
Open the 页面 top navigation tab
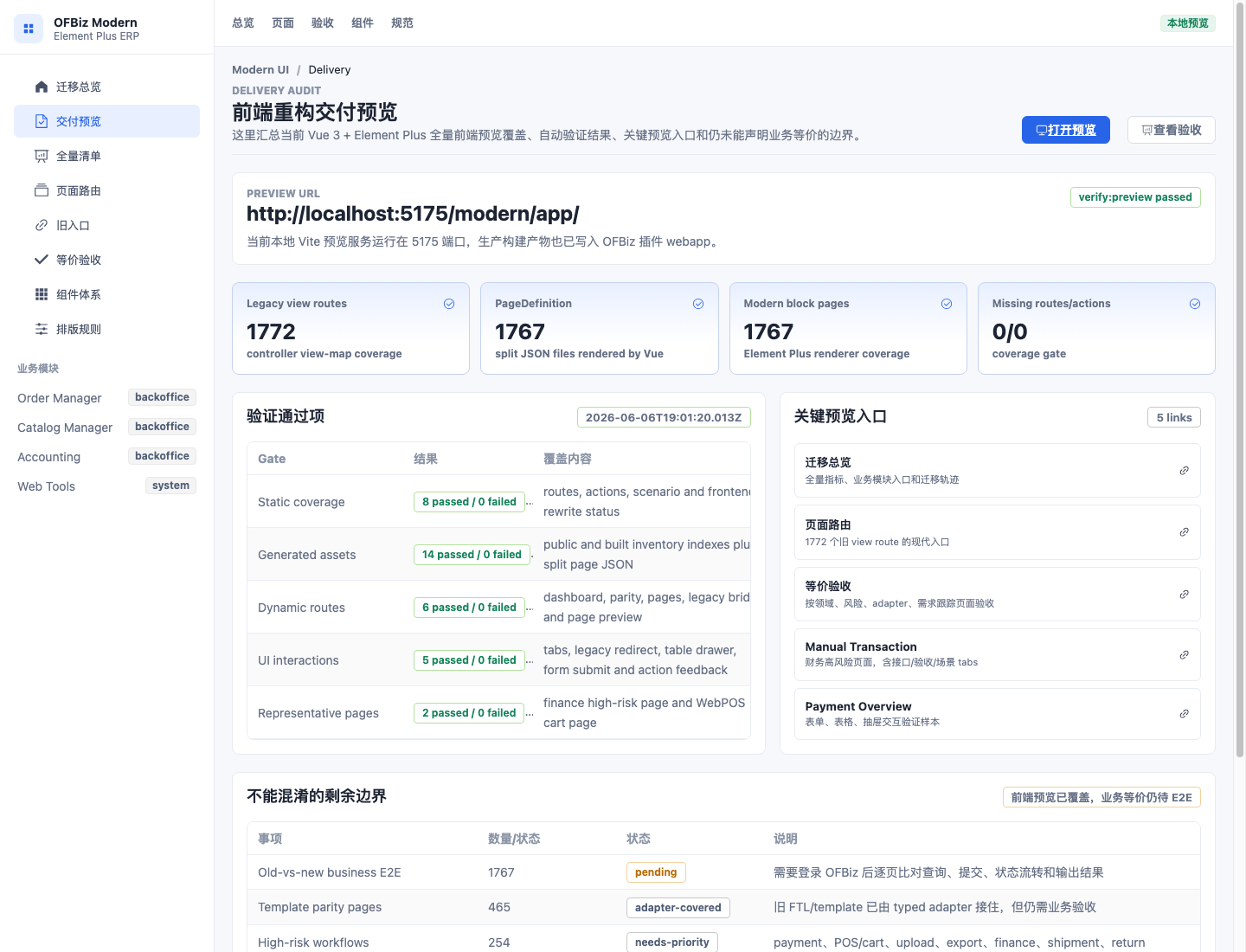click(x=283, y=23)
